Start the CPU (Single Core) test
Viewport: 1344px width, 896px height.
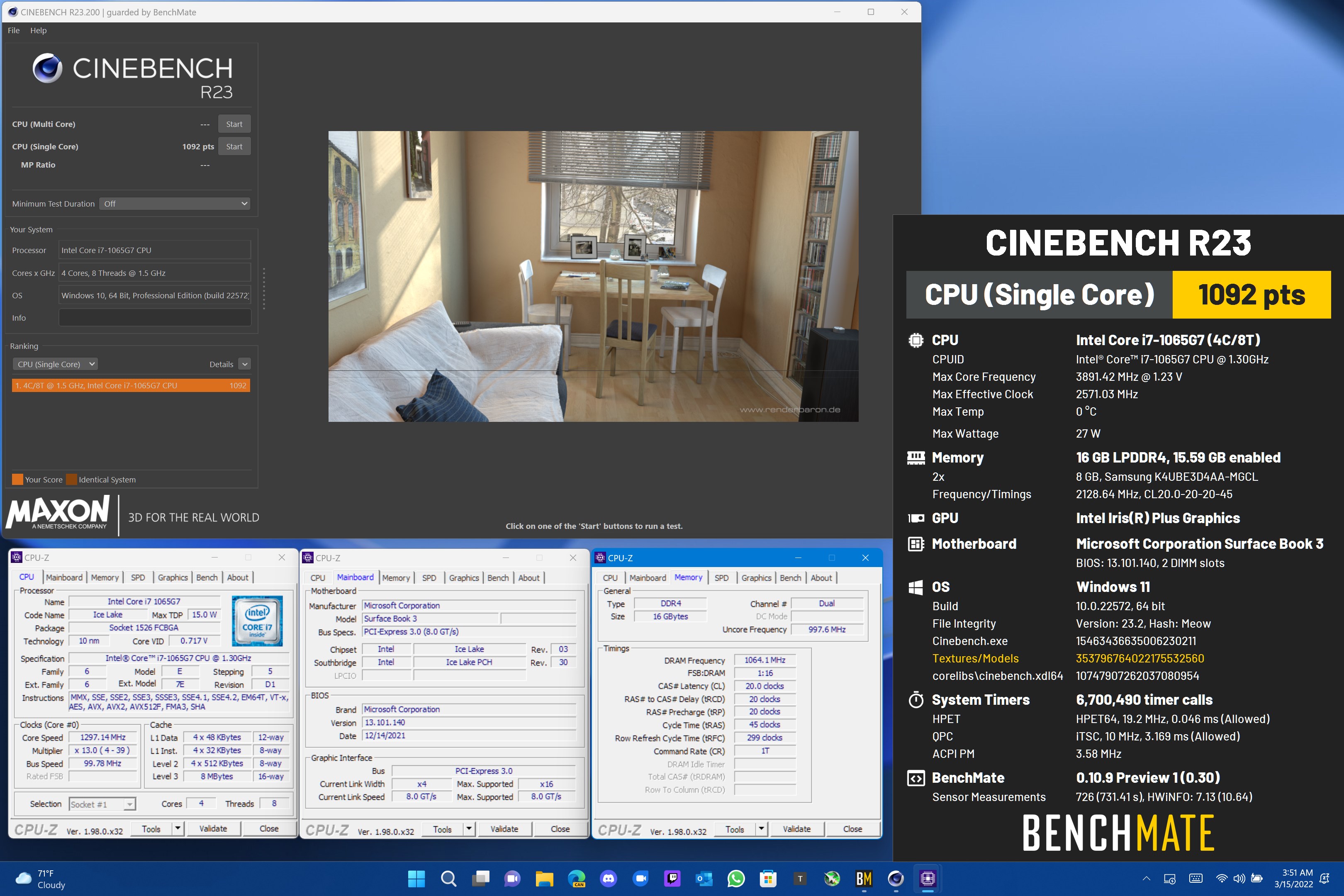234,146
